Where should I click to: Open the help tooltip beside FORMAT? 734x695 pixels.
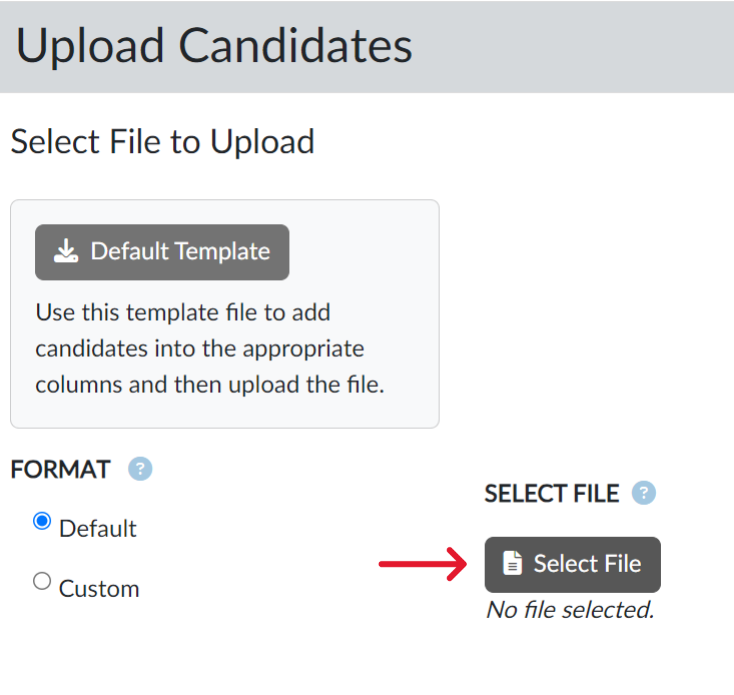tap(140, 469)
